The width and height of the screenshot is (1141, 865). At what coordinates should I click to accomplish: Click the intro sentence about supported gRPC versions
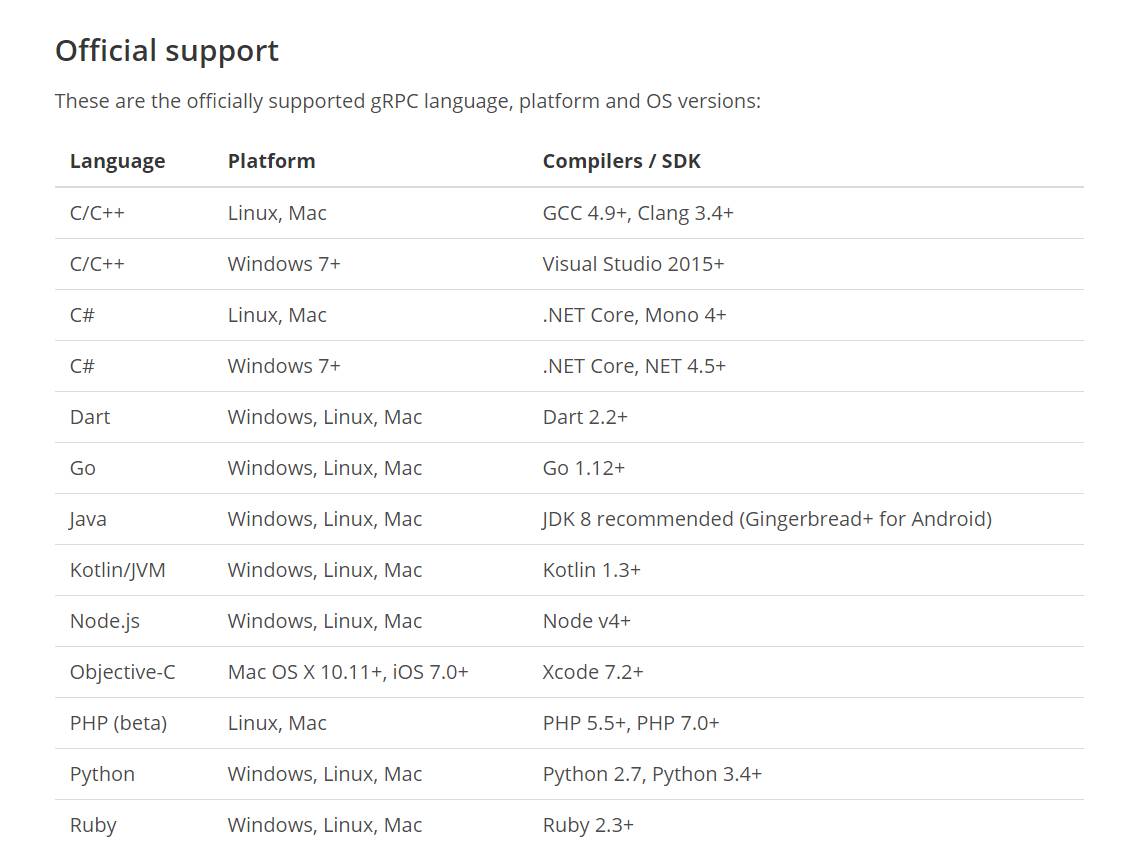(407, 101)
